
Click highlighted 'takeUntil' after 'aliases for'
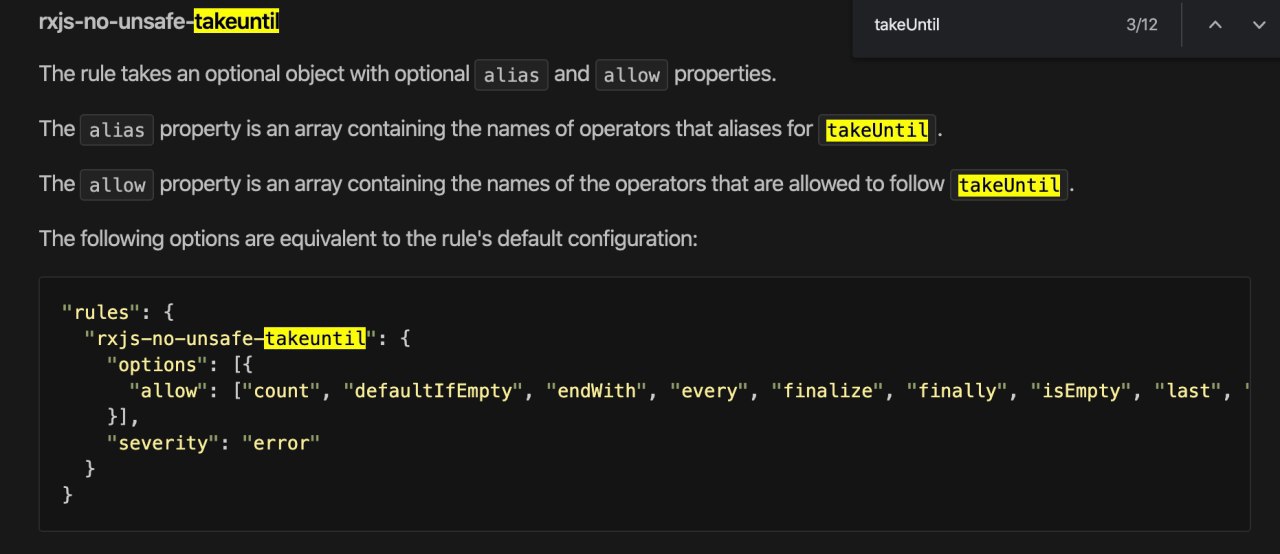click(x=878, y=130)
